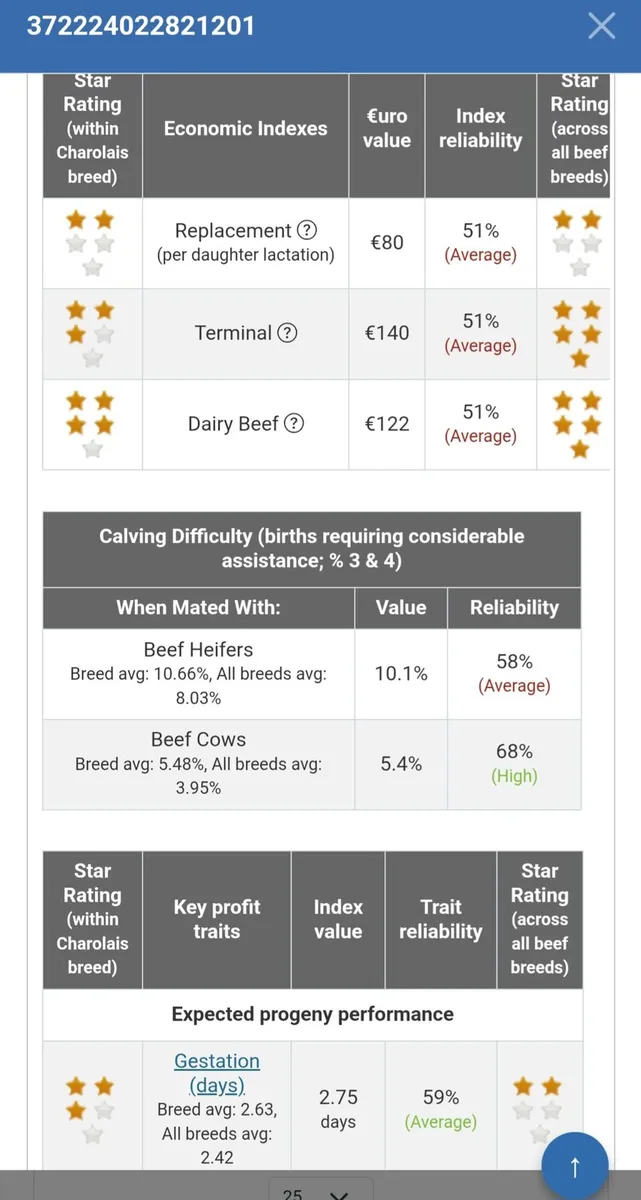Close the animal details popup
The image size is (641, 1200).
[x=601, y=26]
